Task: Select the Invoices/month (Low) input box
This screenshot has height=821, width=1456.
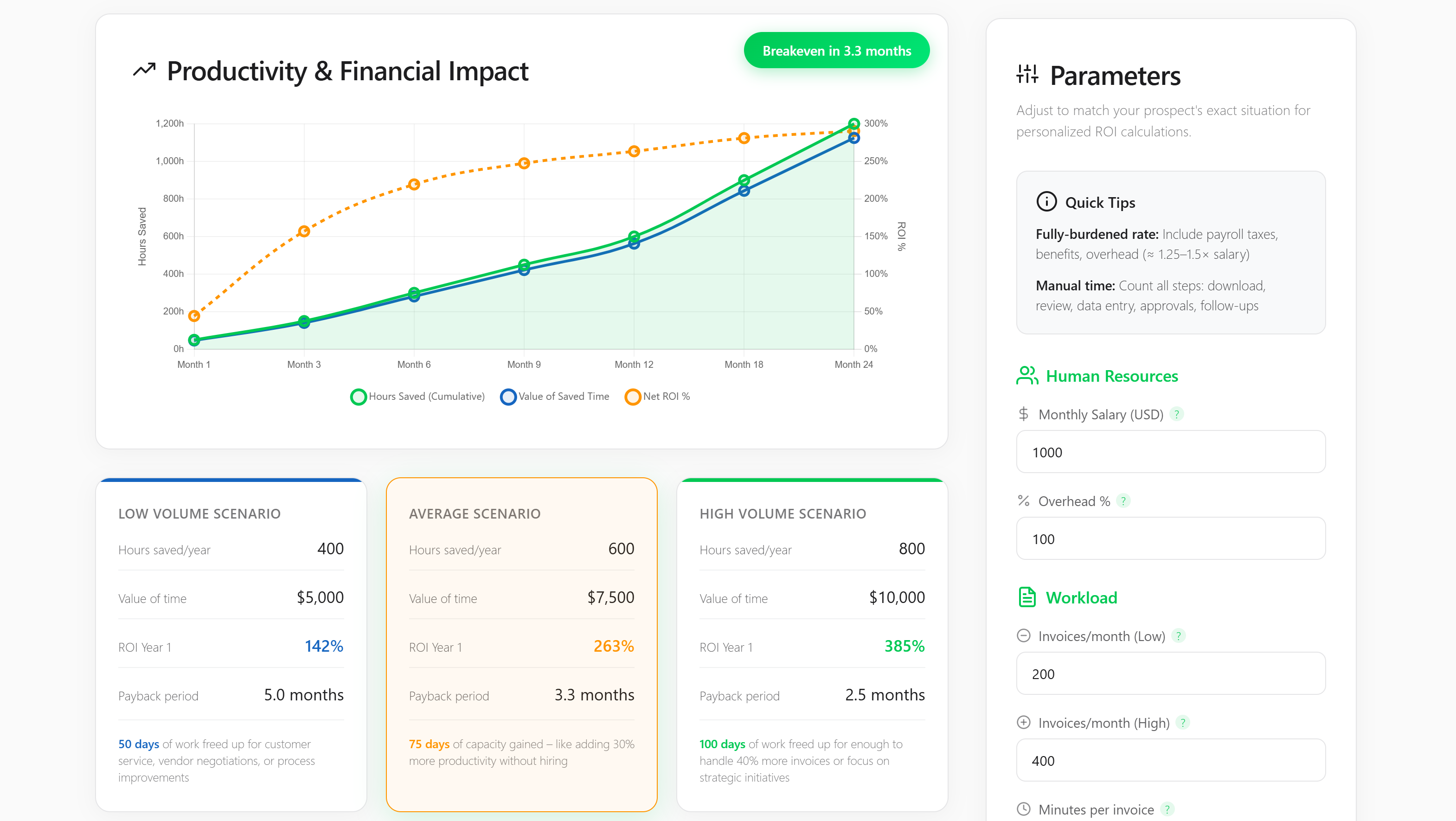Action: (1171, 673)
